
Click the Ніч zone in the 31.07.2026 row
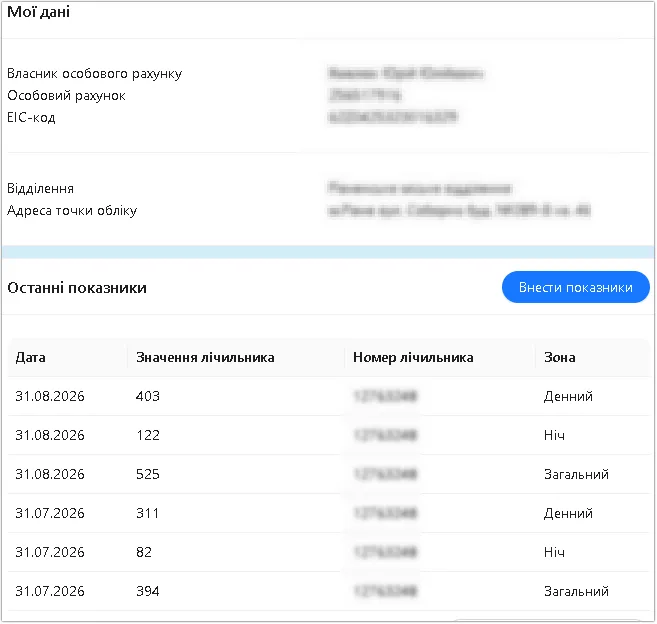[x=554, y=552]
